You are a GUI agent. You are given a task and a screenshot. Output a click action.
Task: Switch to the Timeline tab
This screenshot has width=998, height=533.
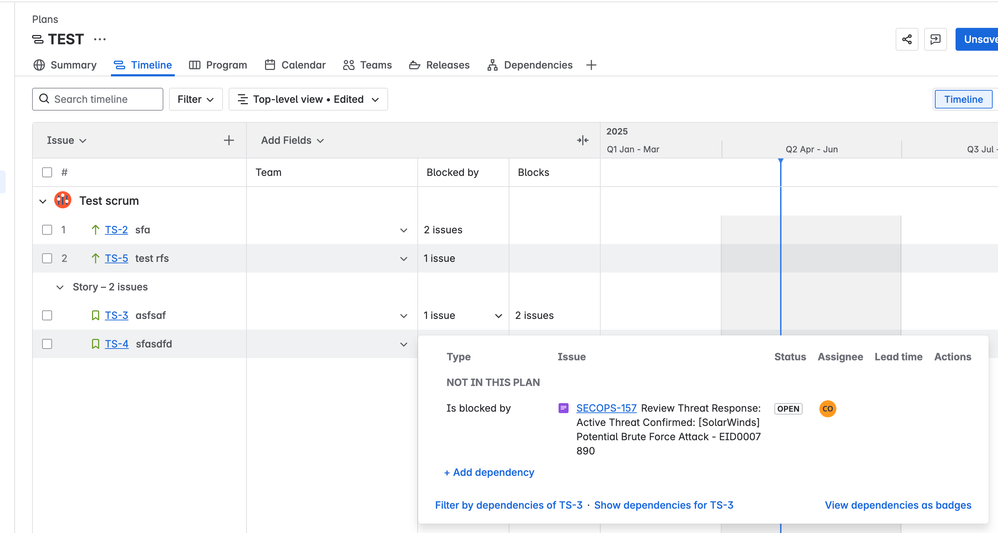point(143,65)
